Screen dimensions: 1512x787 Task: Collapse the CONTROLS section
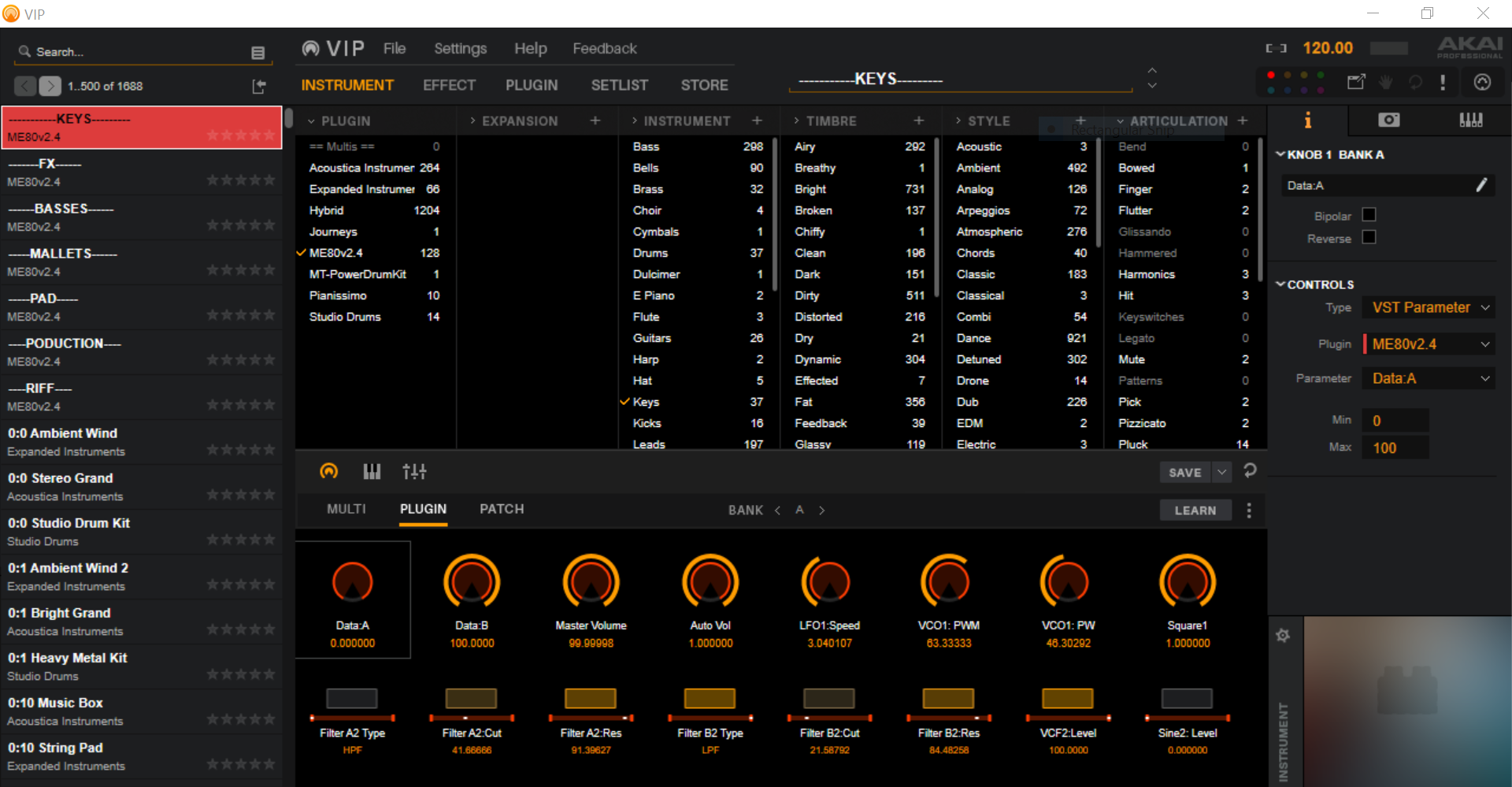[x=1280, y=284]
